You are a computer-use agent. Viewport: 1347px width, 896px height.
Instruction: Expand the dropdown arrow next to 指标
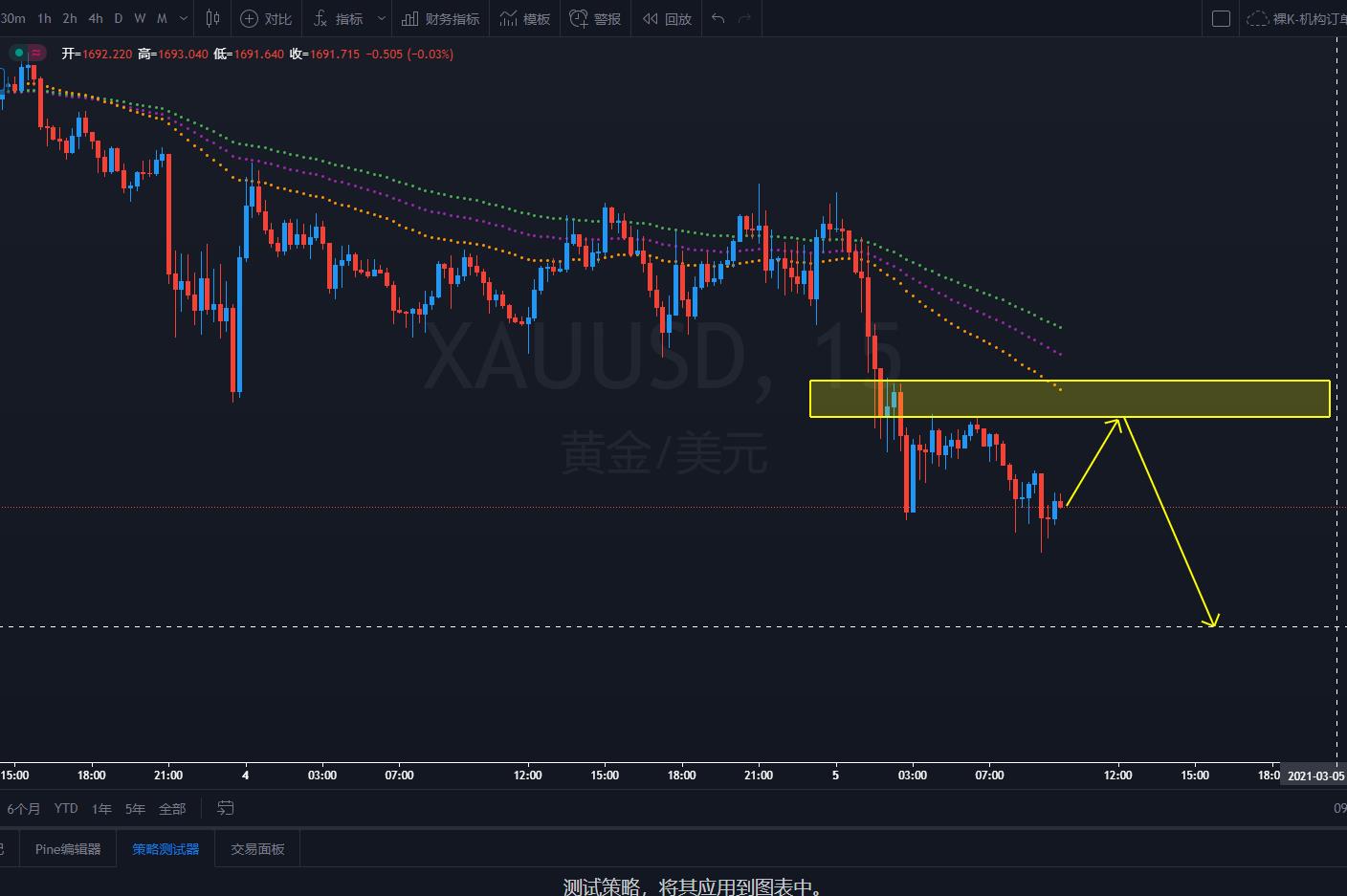coord(381,18)
